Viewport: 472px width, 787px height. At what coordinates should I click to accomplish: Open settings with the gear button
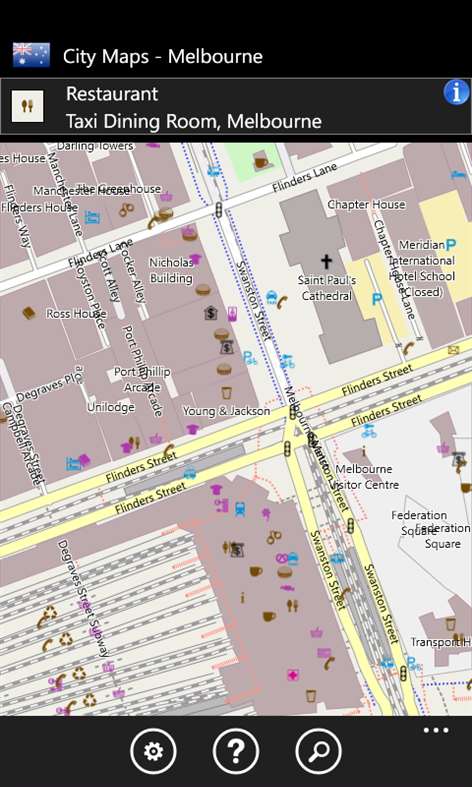click(153, 751)
